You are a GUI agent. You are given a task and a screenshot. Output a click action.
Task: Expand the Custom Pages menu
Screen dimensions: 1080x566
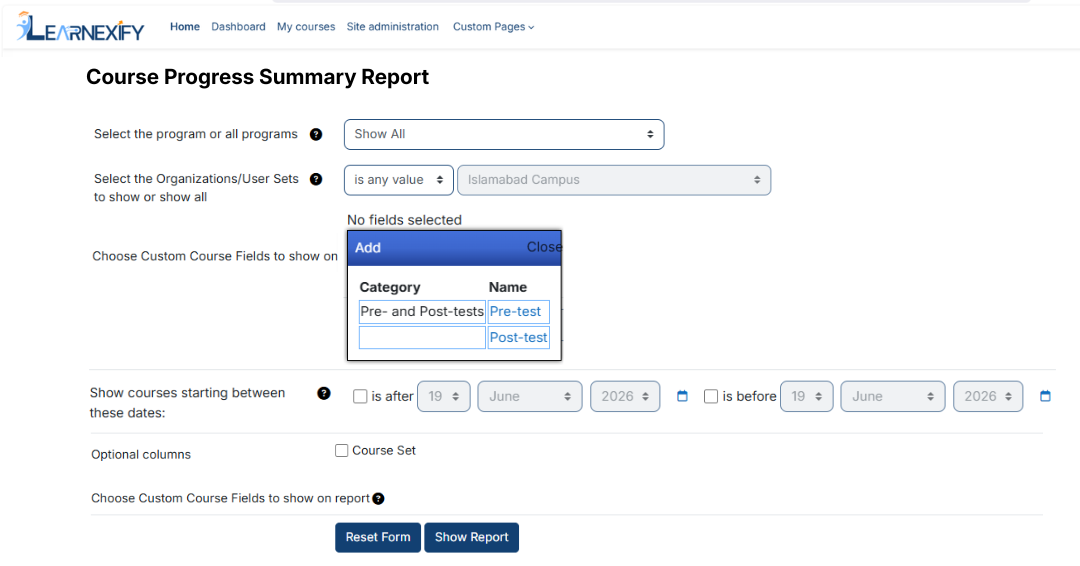(493, 27)
